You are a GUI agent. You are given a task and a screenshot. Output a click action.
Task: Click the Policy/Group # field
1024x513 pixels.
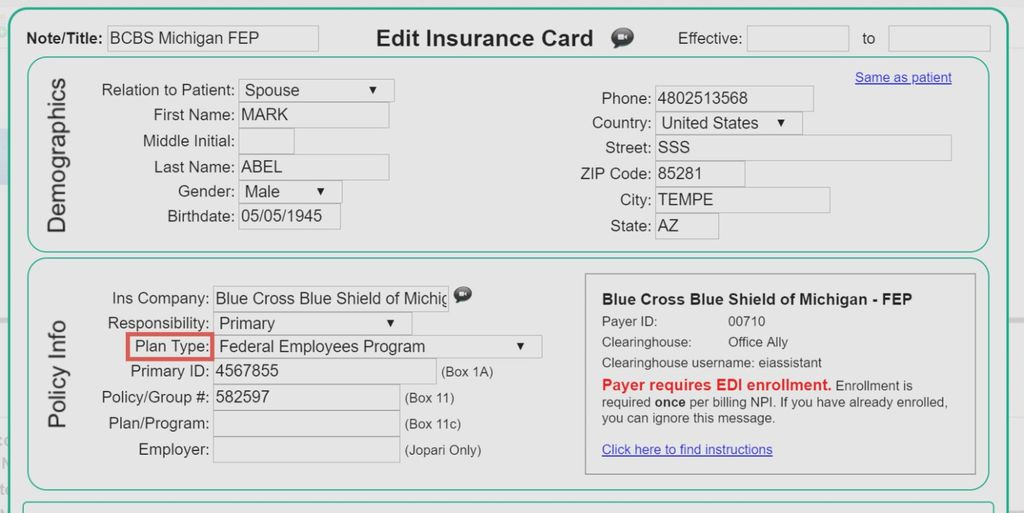click(x=306, y=397)
